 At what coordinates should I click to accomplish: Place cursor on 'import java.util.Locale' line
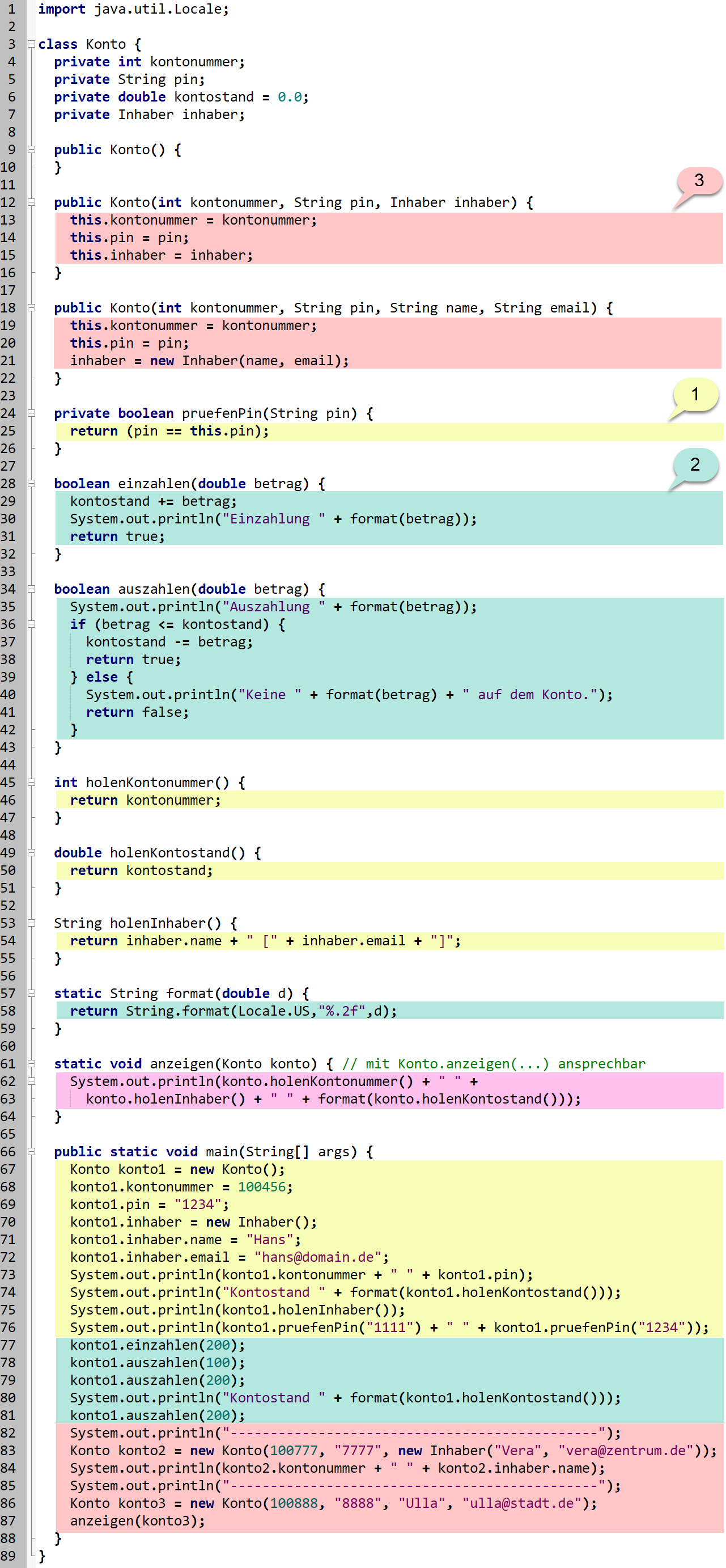(x=133, y=9)
